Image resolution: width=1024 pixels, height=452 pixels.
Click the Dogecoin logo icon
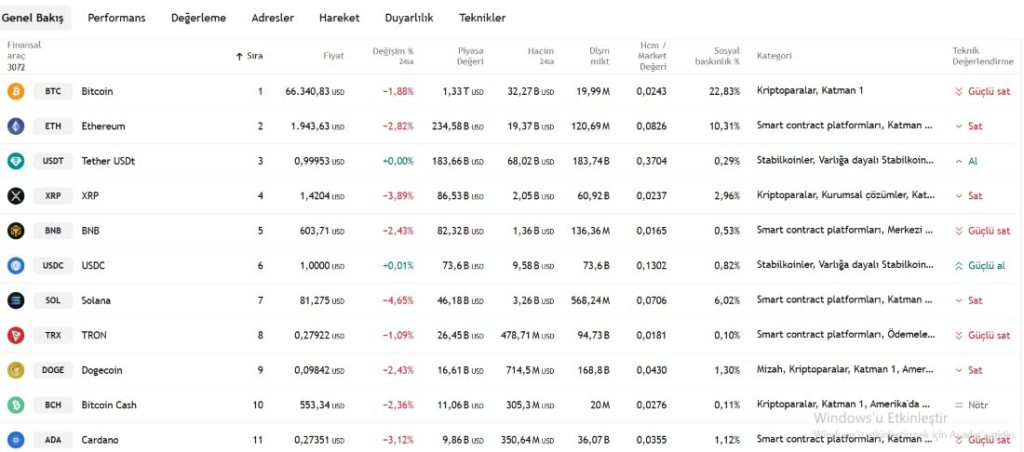point(16,370)
